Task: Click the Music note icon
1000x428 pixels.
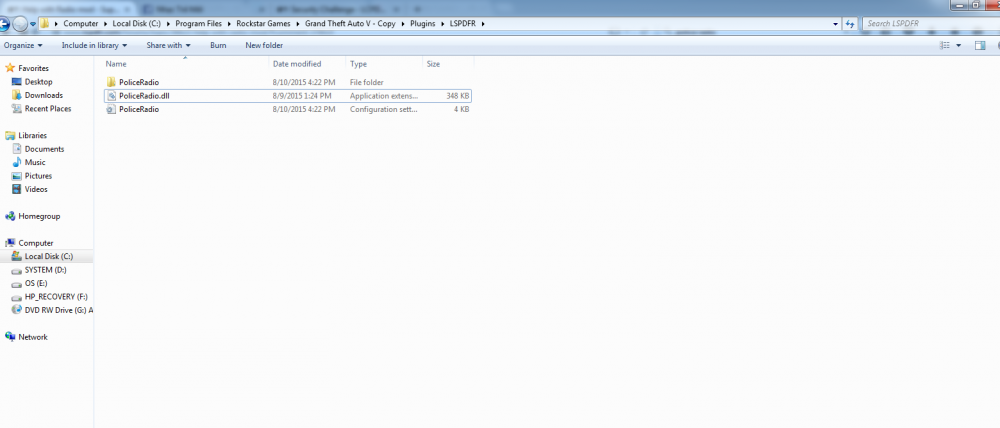Action: coord(17,162)
